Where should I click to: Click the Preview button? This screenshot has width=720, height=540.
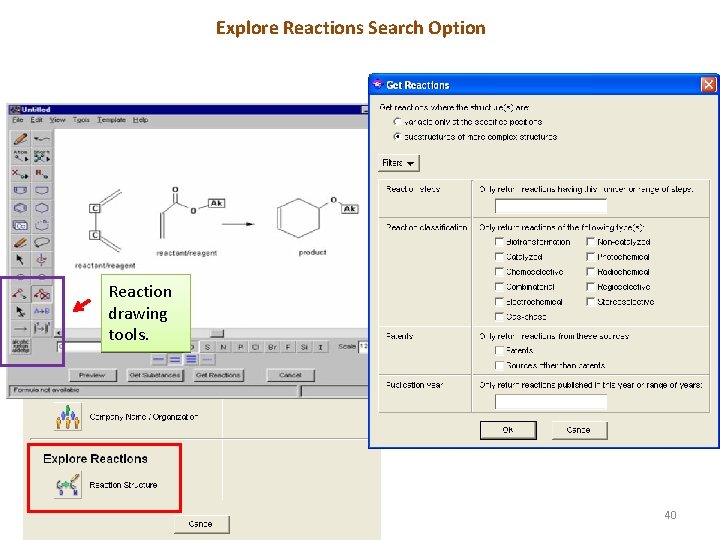[92, 375]
